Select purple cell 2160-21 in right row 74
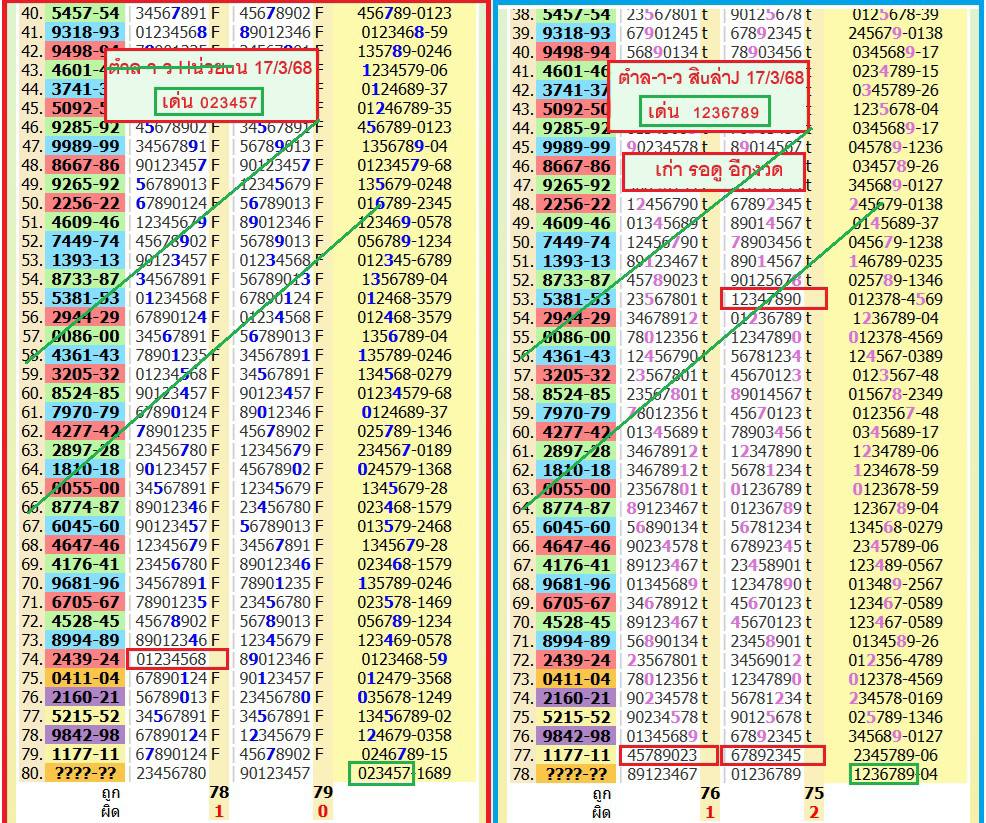Viewport: 986px width, 823px height. [575, 698]
